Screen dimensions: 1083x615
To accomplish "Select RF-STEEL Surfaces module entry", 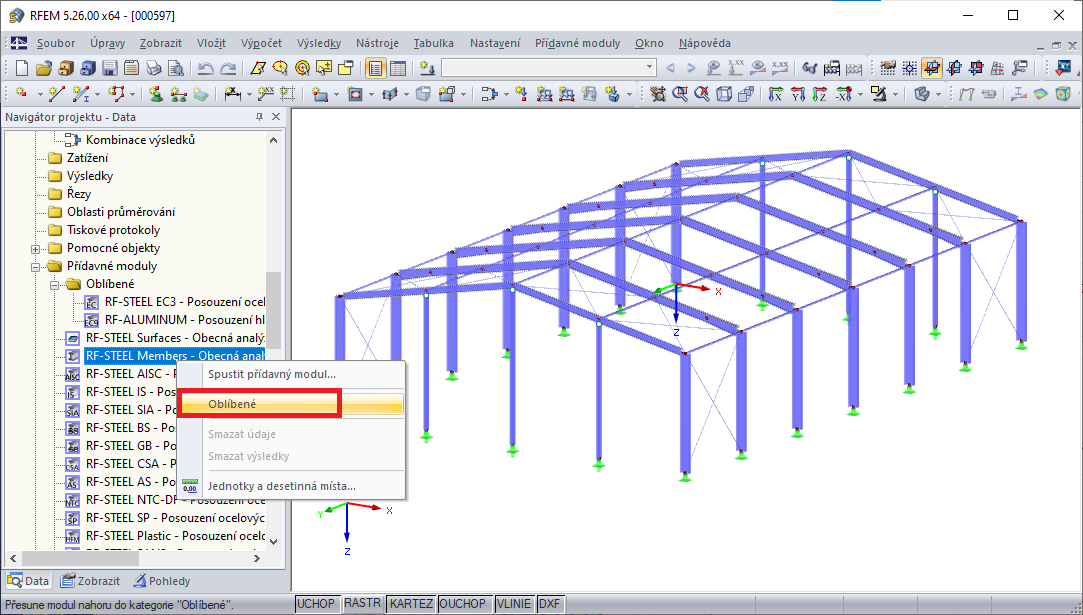I will coord(175,338).
